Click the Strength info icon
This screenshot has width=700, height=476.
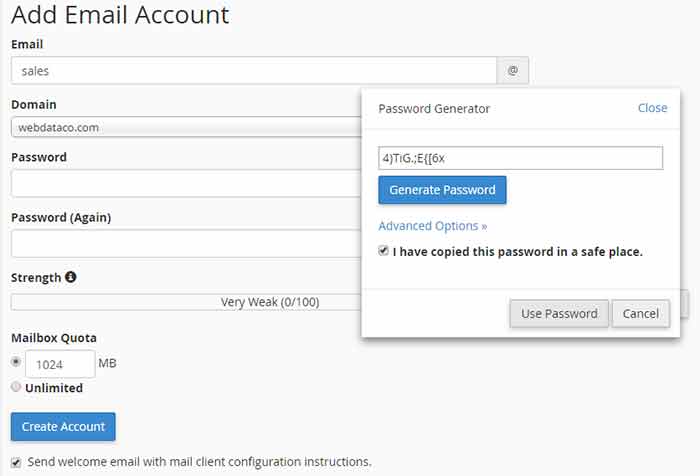[x=71, y=277]
